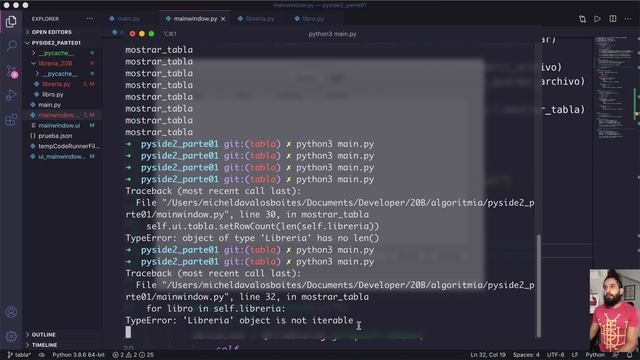
Task: Click Ln 32, Col 19 position indicator
Action: click(488, 355)
